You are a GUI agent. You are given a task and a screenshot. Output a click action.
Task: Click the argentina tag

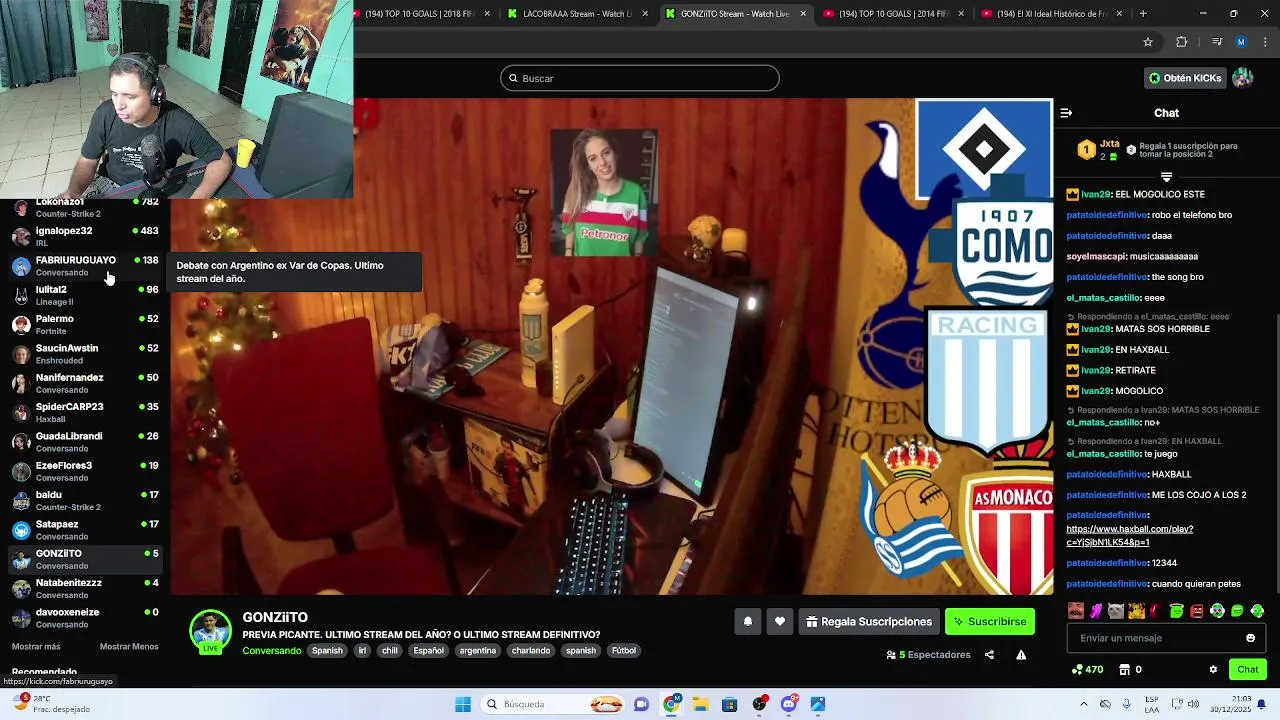tap(478, 651)
